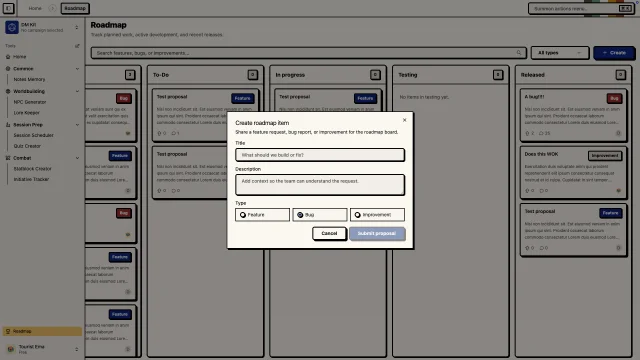Open Statblock Creator in sidebar
640x360 pixels.
[33, 169]
